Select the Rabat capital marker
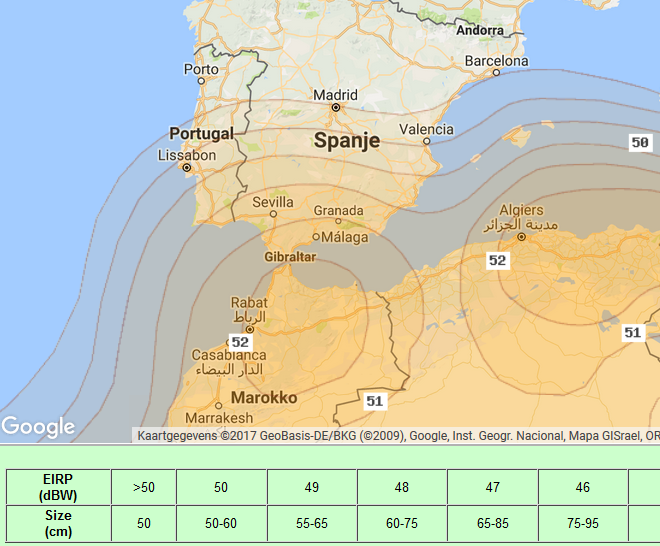Screen dimensions: 660x546 [x=249, y=328]
